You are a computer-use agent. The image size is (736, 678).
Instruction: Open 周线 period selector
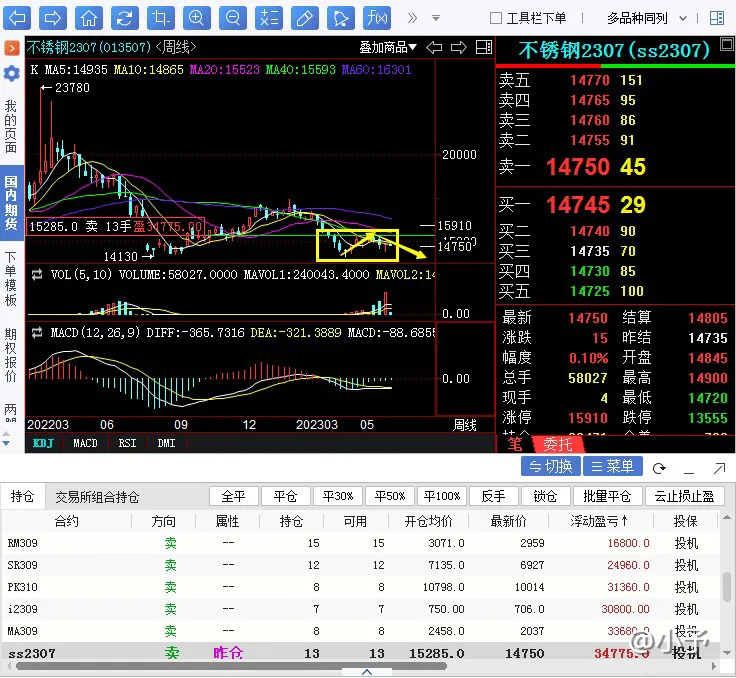click(465, 425)
